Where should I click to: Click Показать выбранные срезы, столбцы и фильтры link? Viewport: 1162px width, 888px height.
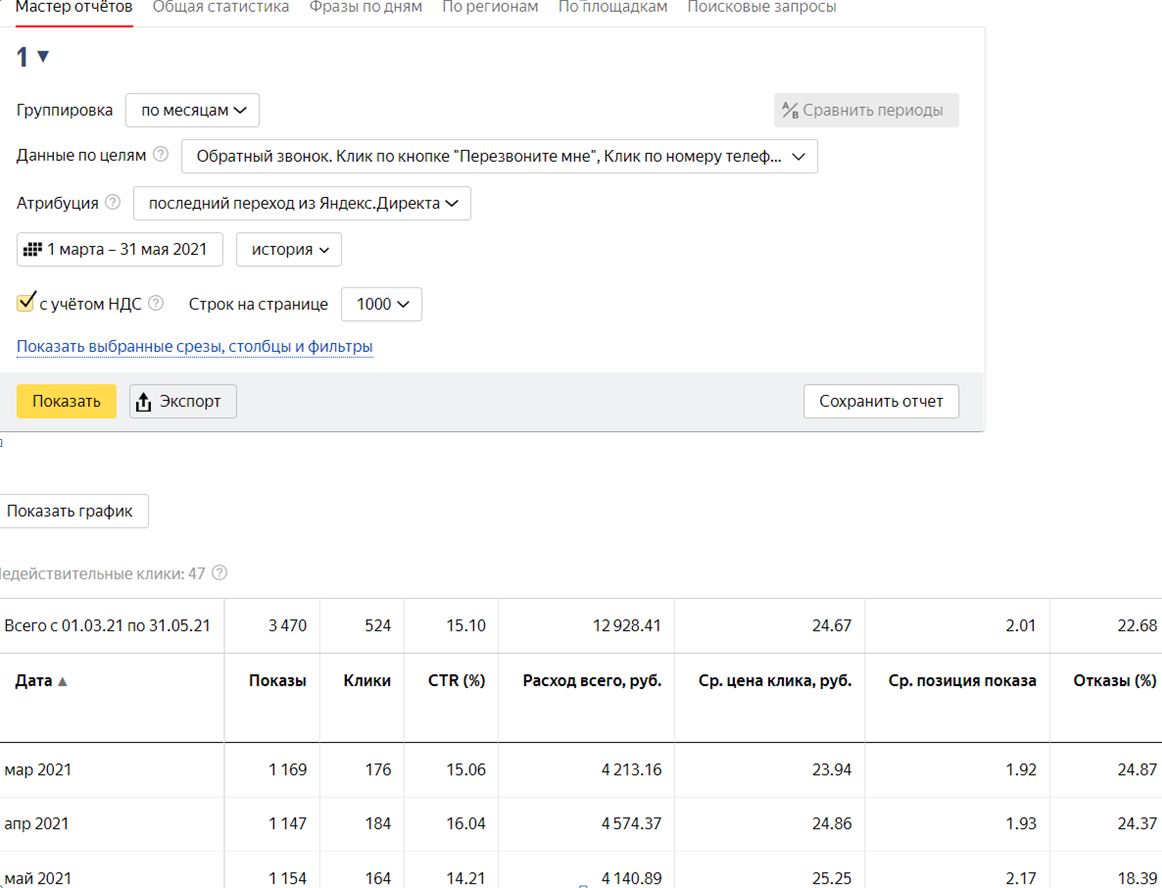tap(195, 347)
